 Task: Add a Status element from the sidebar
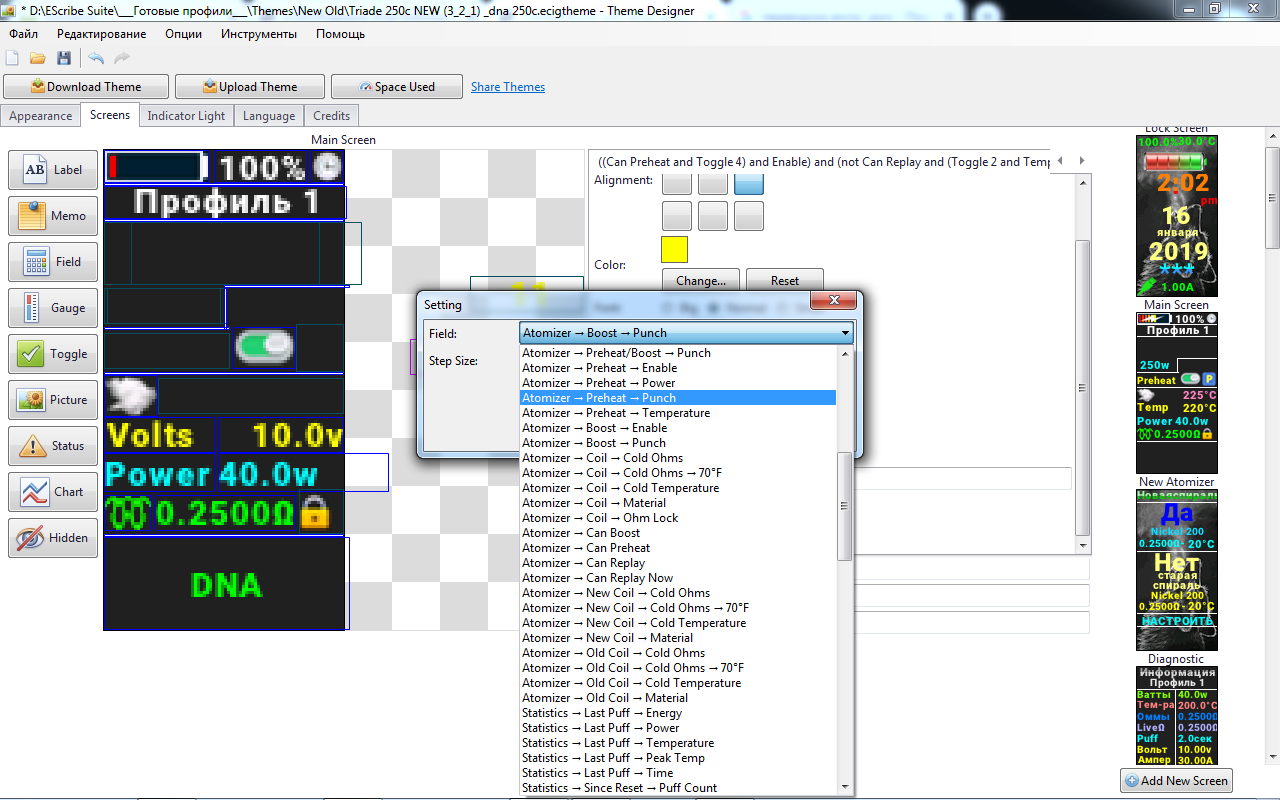click(54, 446)
